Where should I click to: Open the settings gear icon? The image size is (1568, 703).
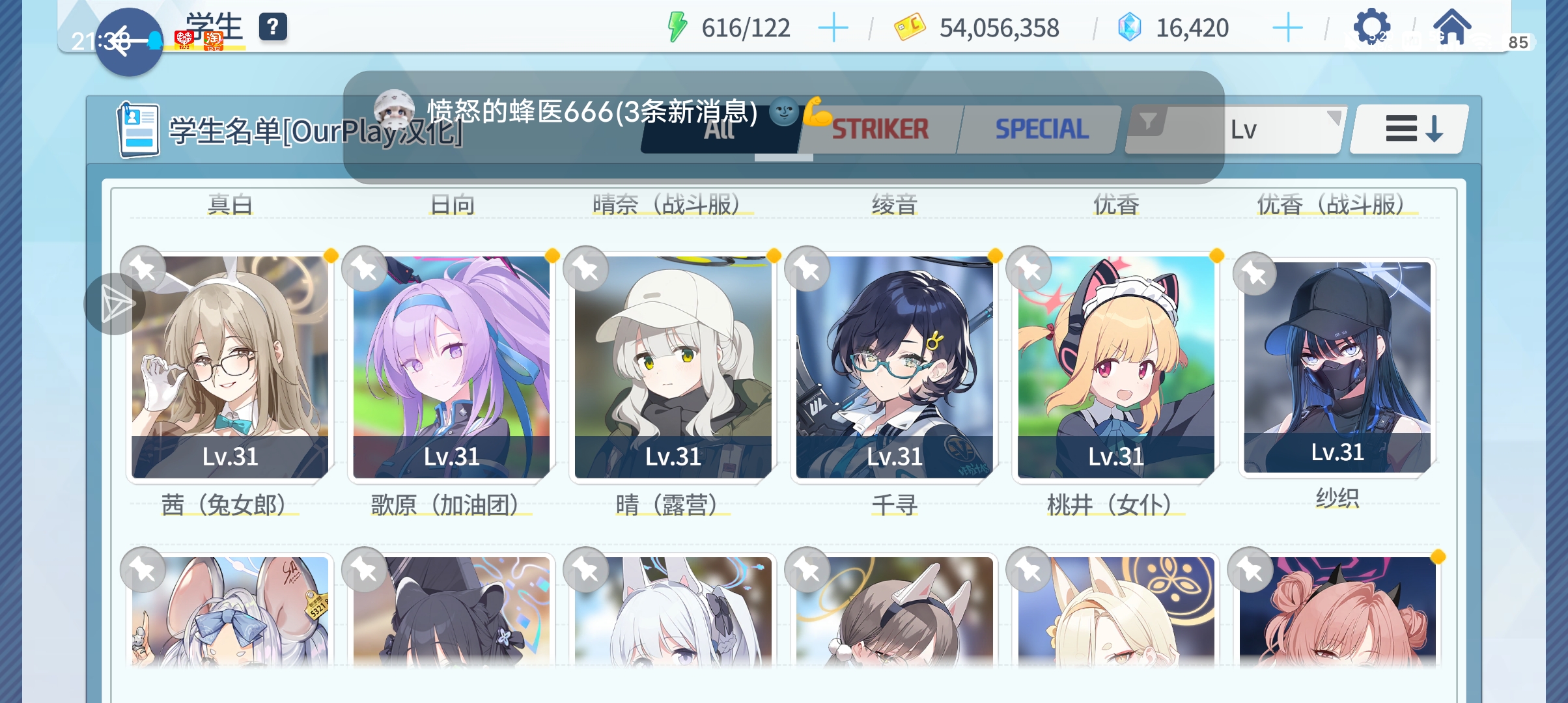(x=1371, y=27)
